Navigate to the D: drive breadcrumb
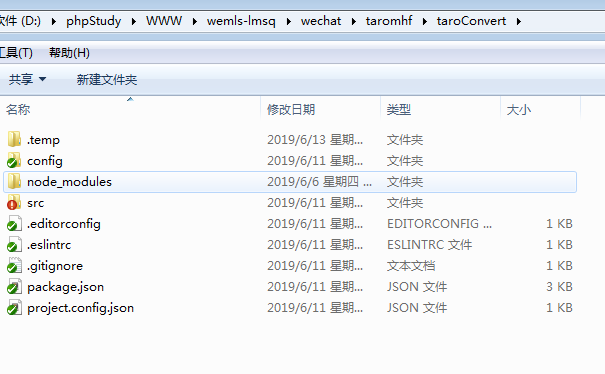 point(20,21)
